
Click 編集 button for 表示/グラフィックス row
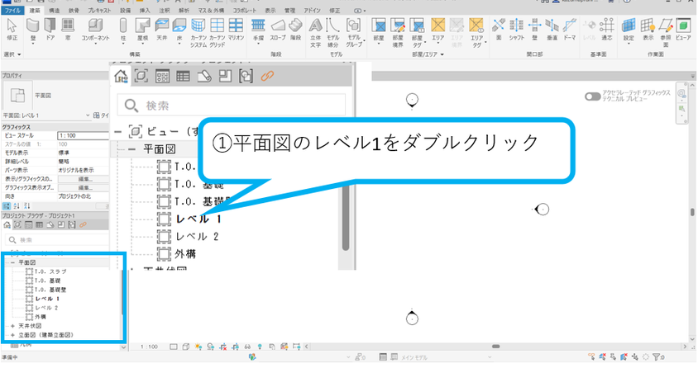(x=83, y=179)
